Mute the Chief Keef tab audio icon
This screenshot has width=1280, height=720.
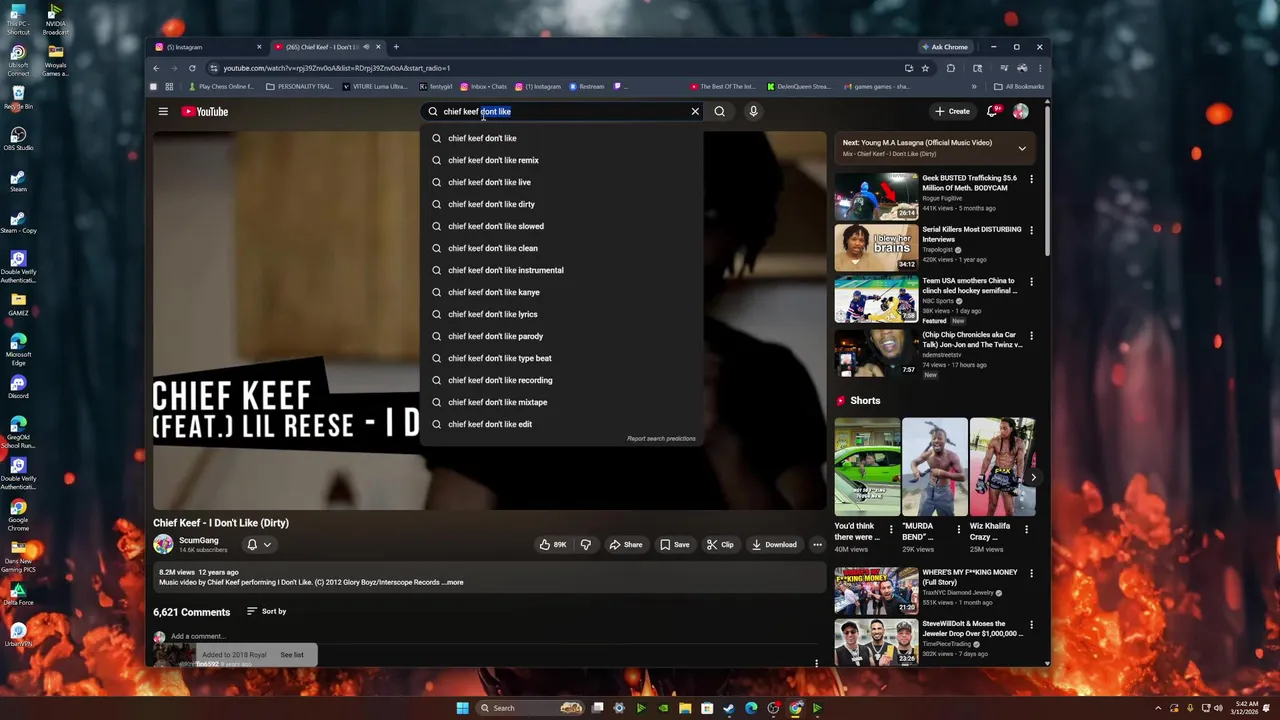point(366,47)
